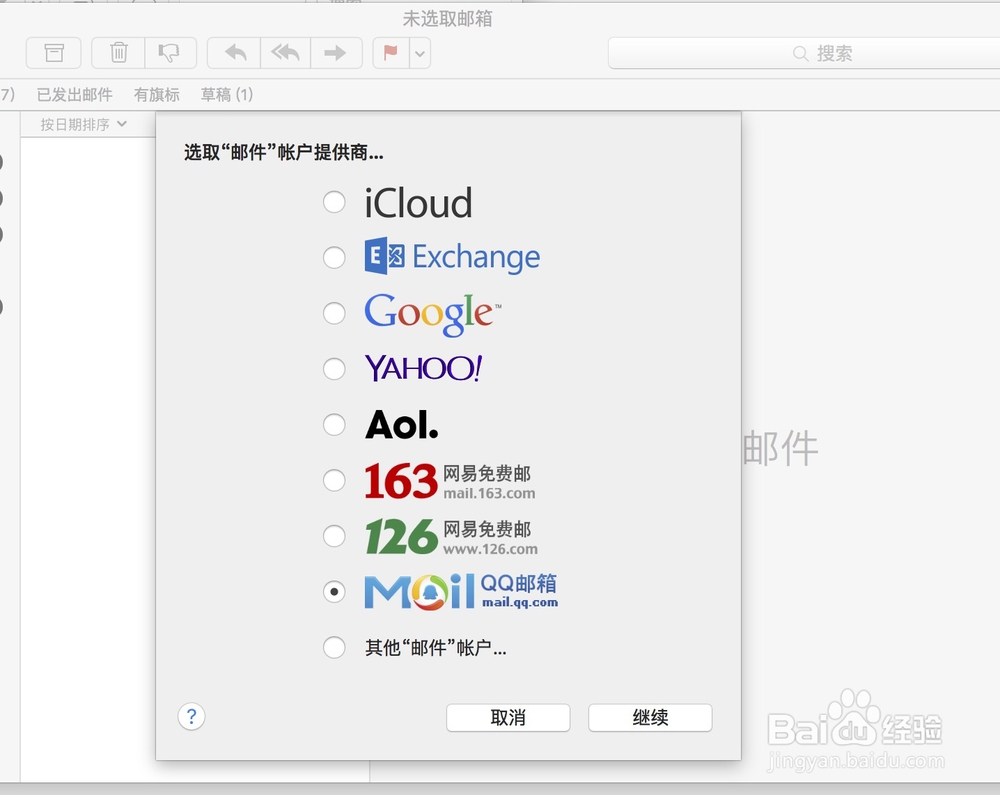Open the 有旗标 mailbox tab

coord(156,95)
